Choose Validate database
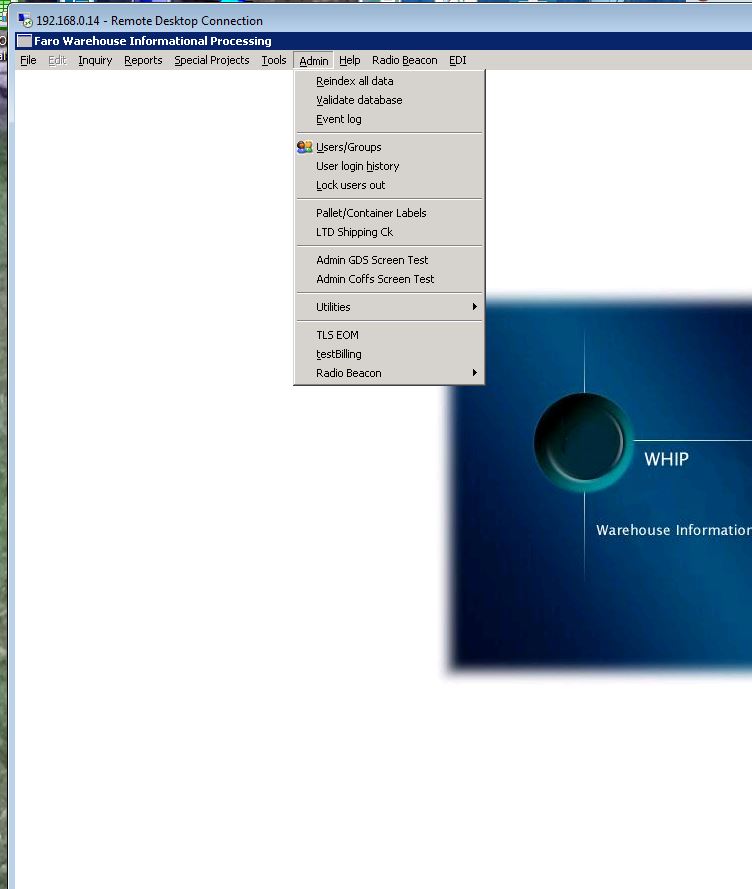This screenshot has width=752, height=889. tap(389, 100)
